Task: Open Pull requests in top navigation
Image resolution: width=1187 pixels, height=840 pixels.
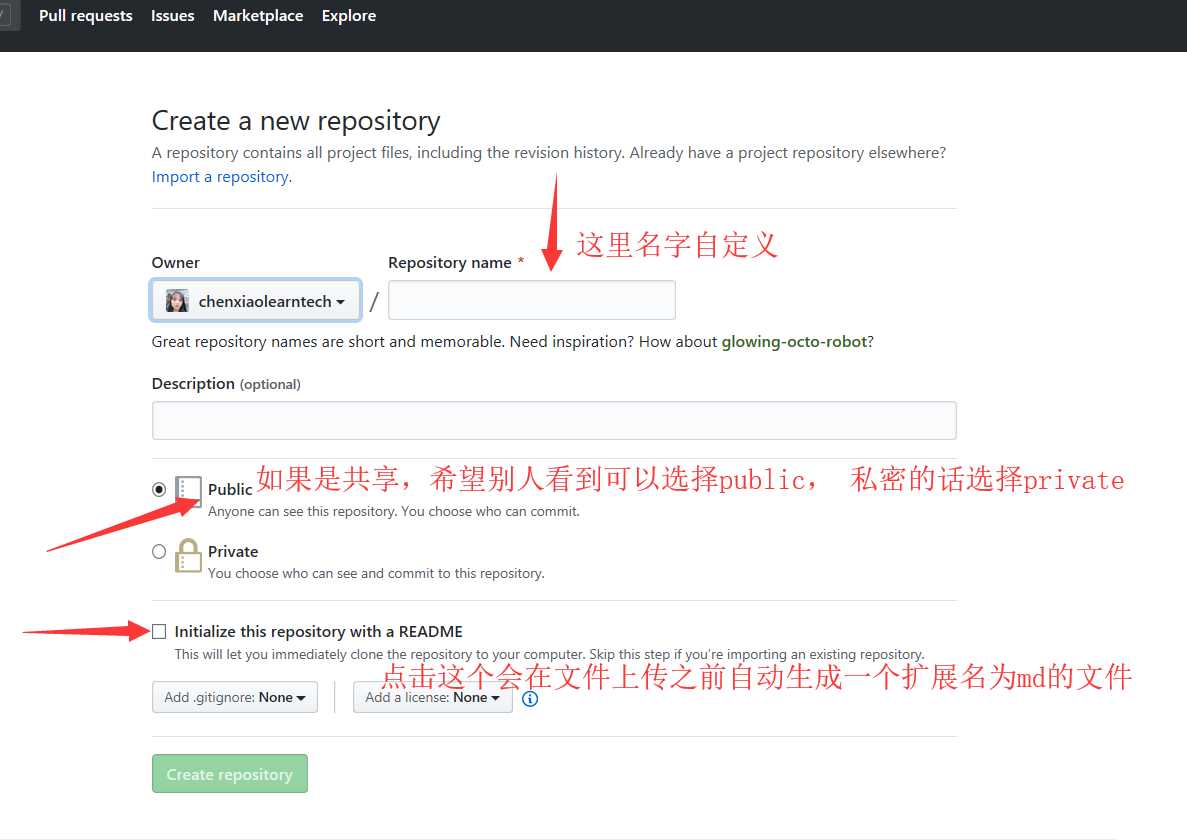Action: [86, 16]
